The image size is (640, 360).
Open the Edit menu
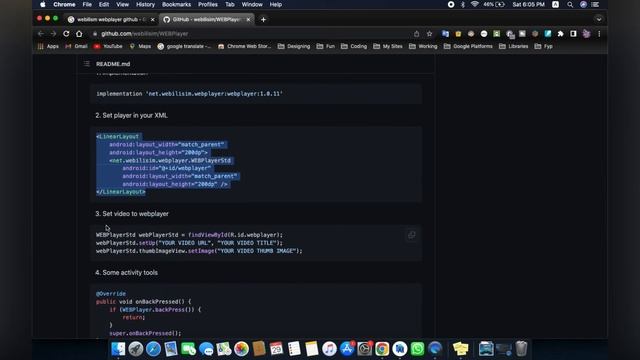[104, 4]
